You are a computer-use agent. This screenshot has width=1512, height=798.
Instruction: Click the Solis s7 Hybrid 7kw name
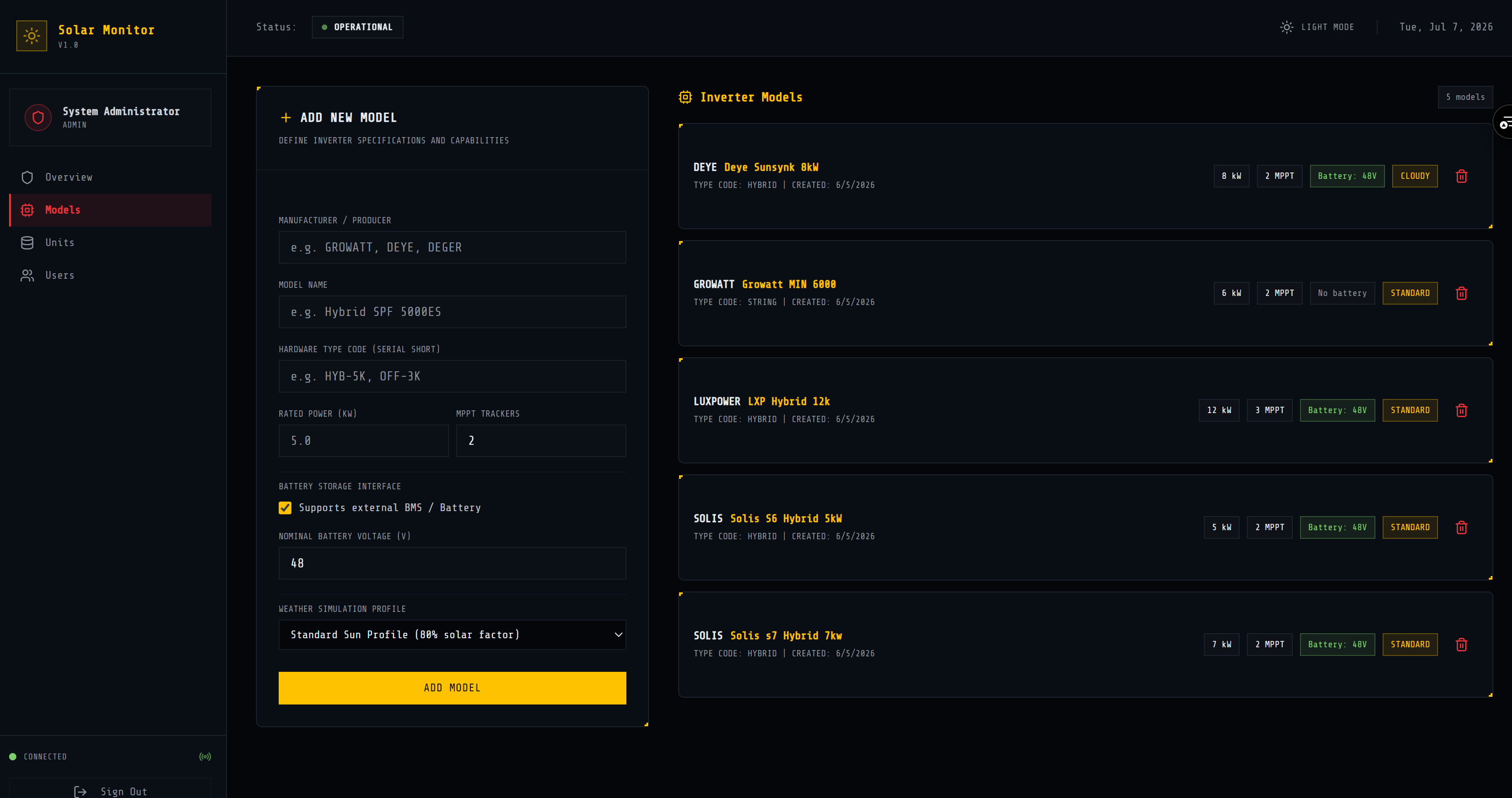pyautogui.click(x=786, y=635)
